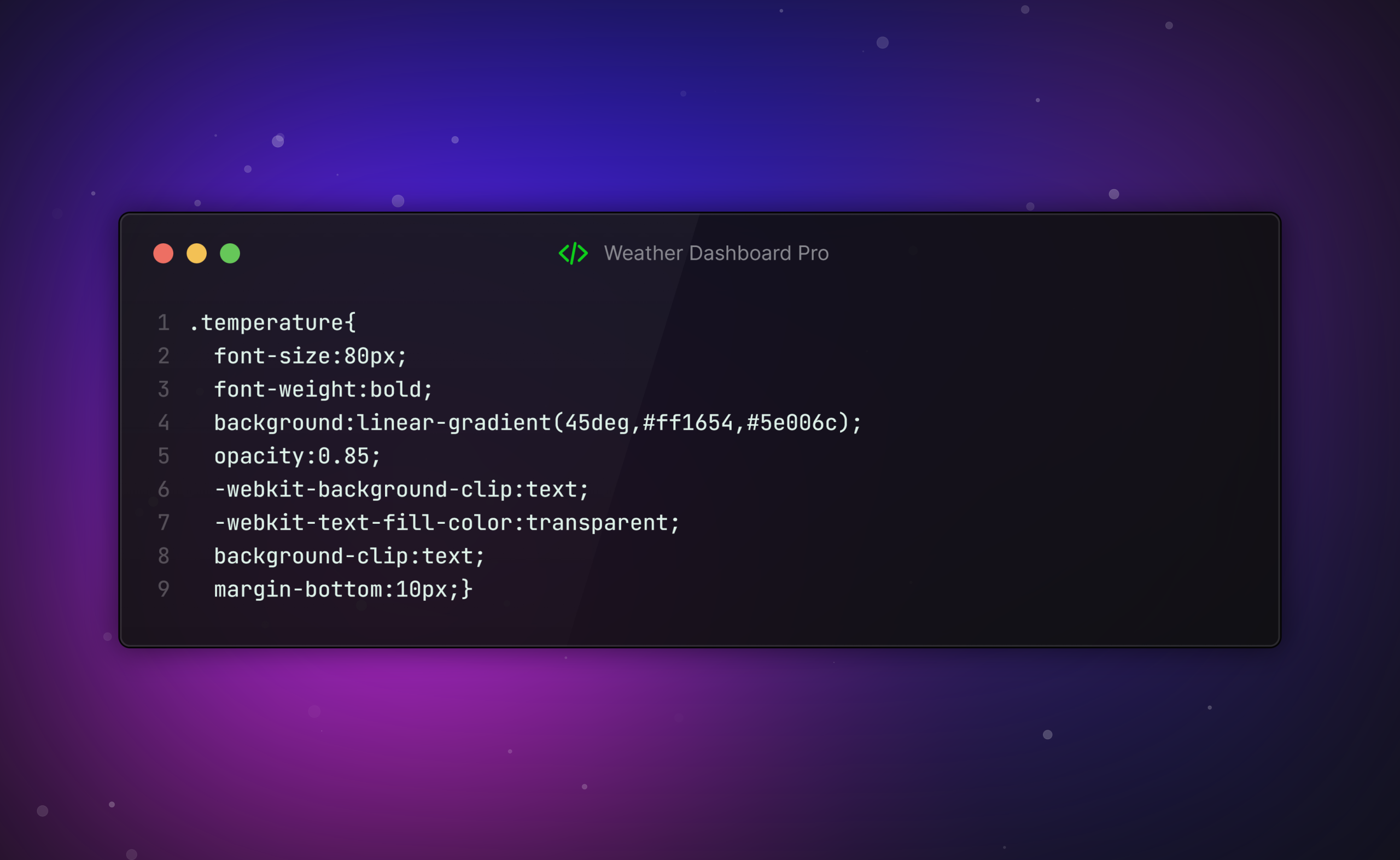Select line number 4 in gutter
Screen dimensions: 1400x860
(164, 423)
